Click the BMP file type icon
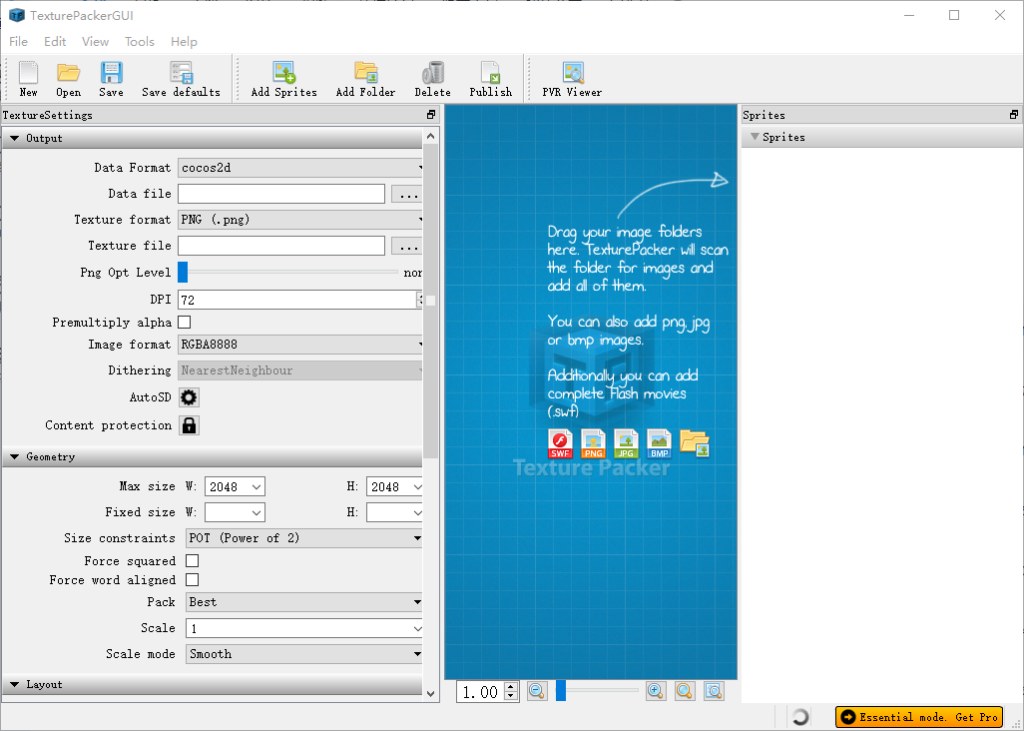1024x731 pixels. click(659, 444)
